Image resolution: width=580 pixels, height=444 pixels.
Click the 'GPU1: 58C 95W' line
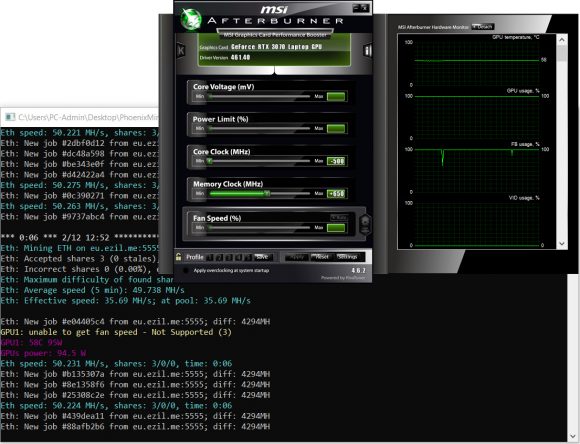point(31,342)
